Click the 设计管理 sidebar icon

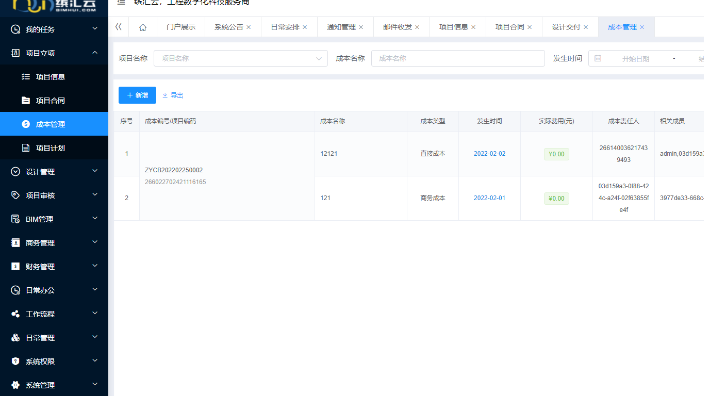(x=15, y=172)
